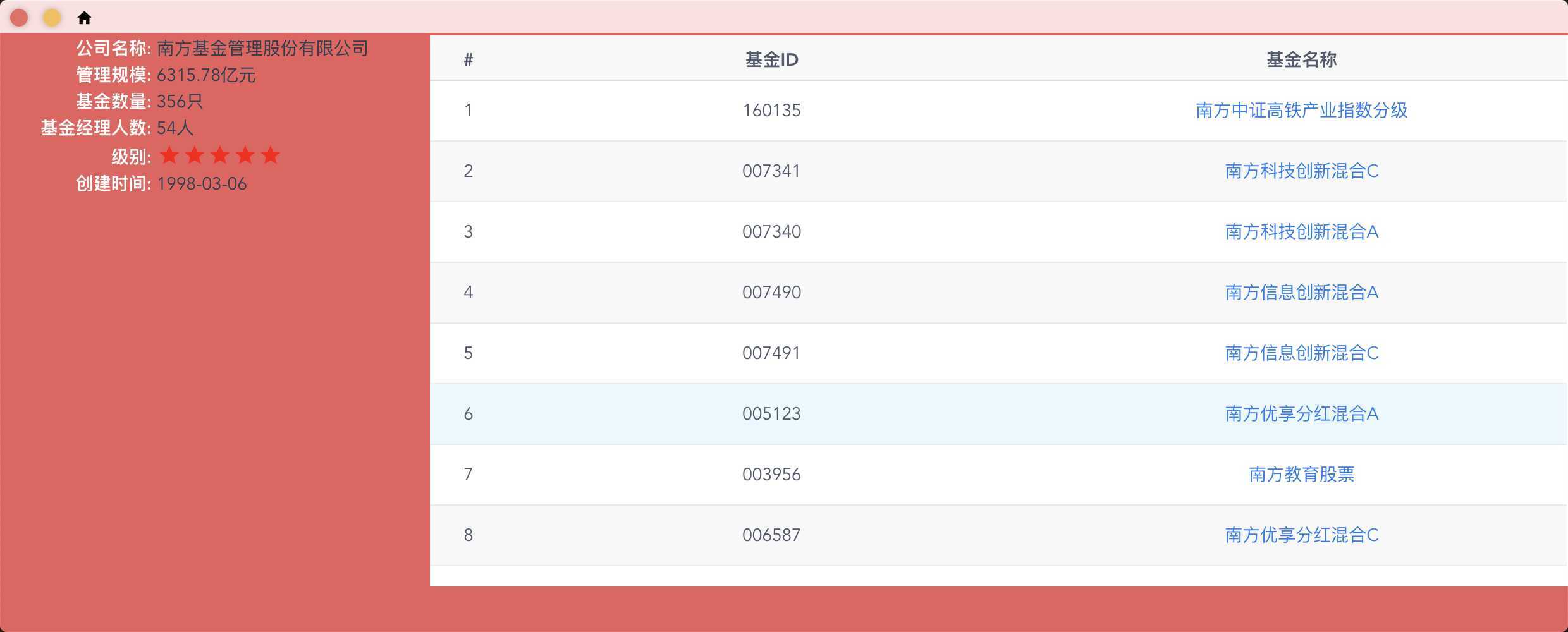Select fund ID 007491
This screenshot has height=632, width=1568.
[771, 353]
